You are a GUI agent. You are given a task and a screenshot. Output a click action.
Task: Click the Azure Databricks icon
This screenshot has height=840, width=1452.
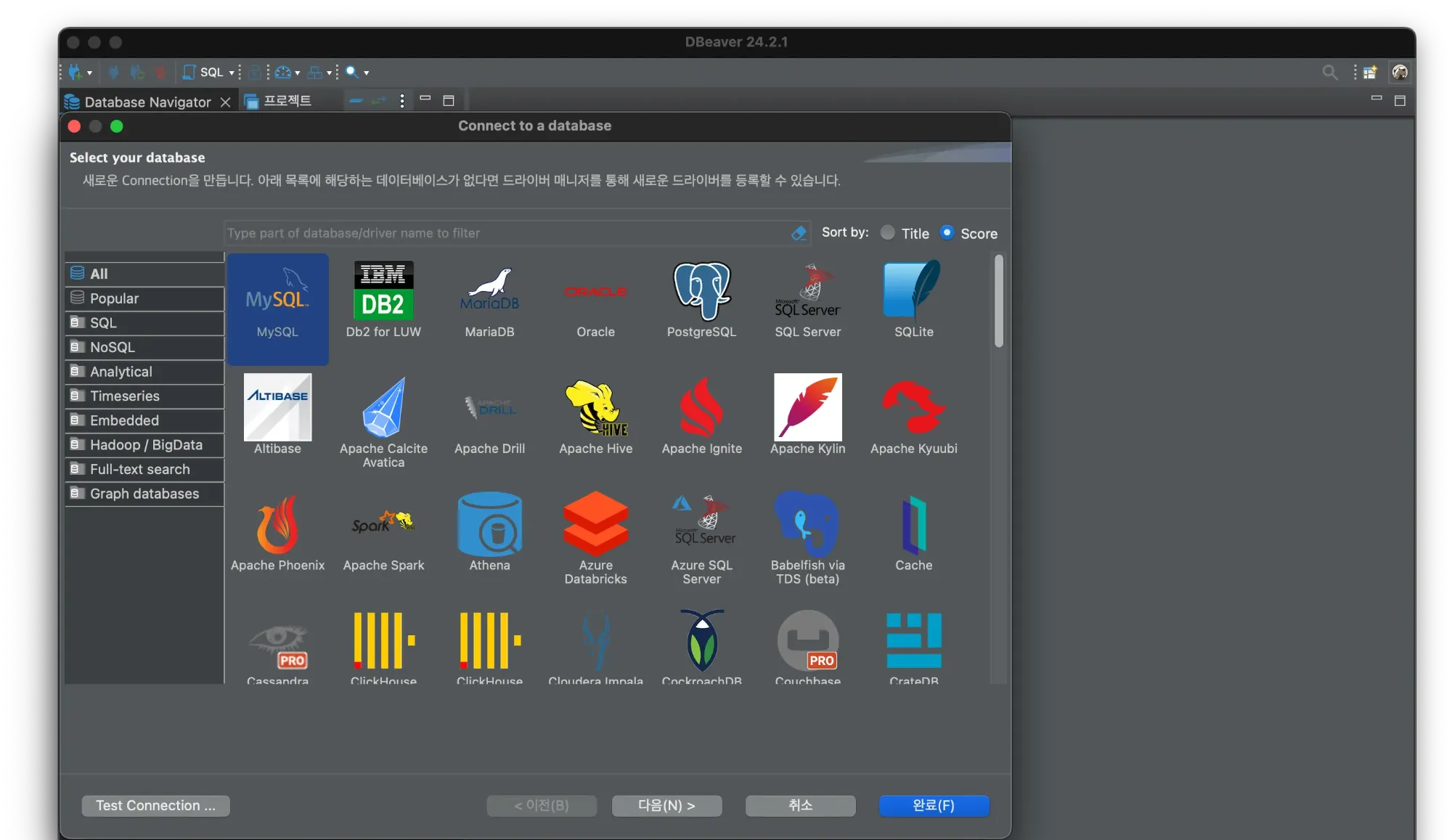[x=595, y=524]
